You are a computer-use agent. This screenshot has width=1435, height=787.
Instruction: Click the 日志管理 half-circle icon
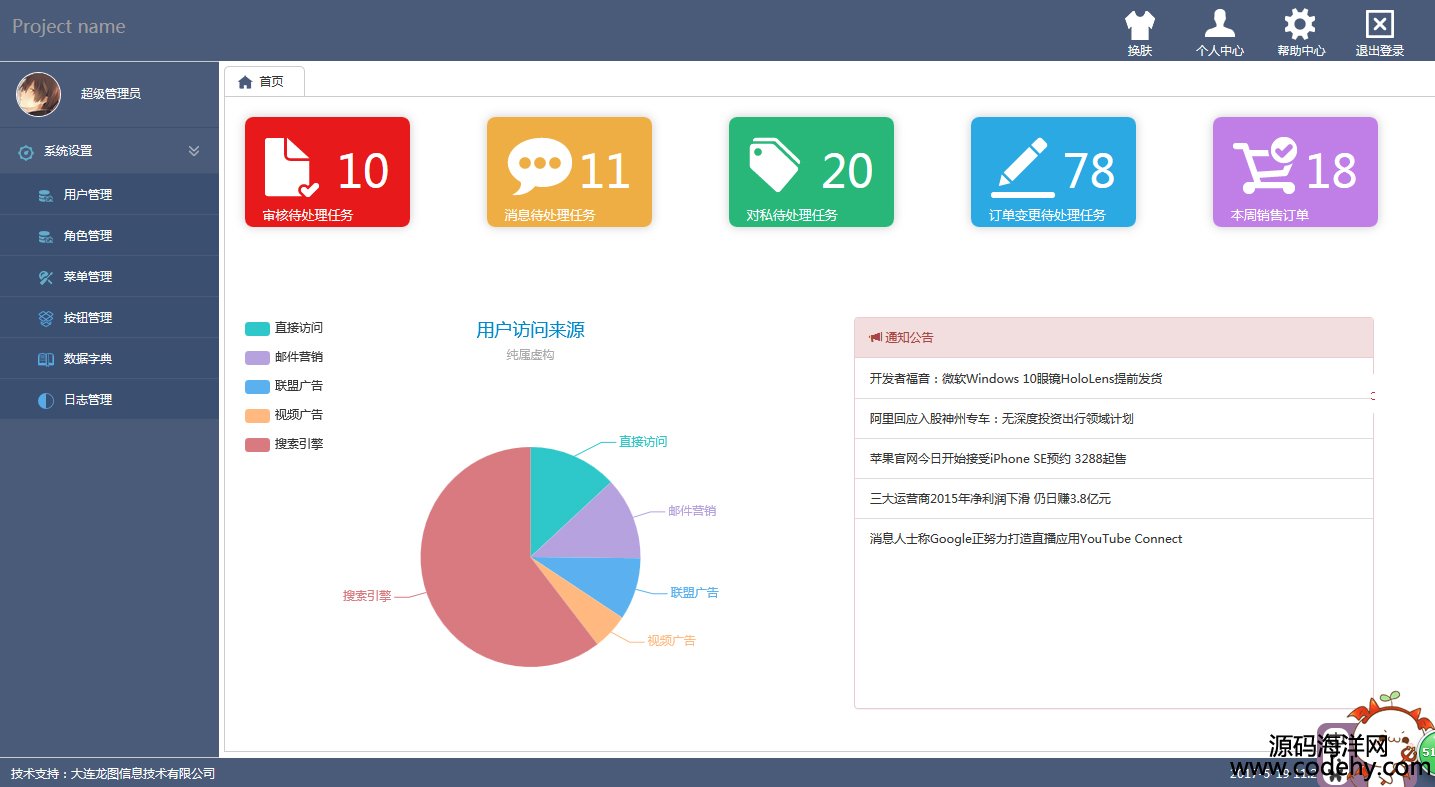pyautogui.click(x=45, y=400)
